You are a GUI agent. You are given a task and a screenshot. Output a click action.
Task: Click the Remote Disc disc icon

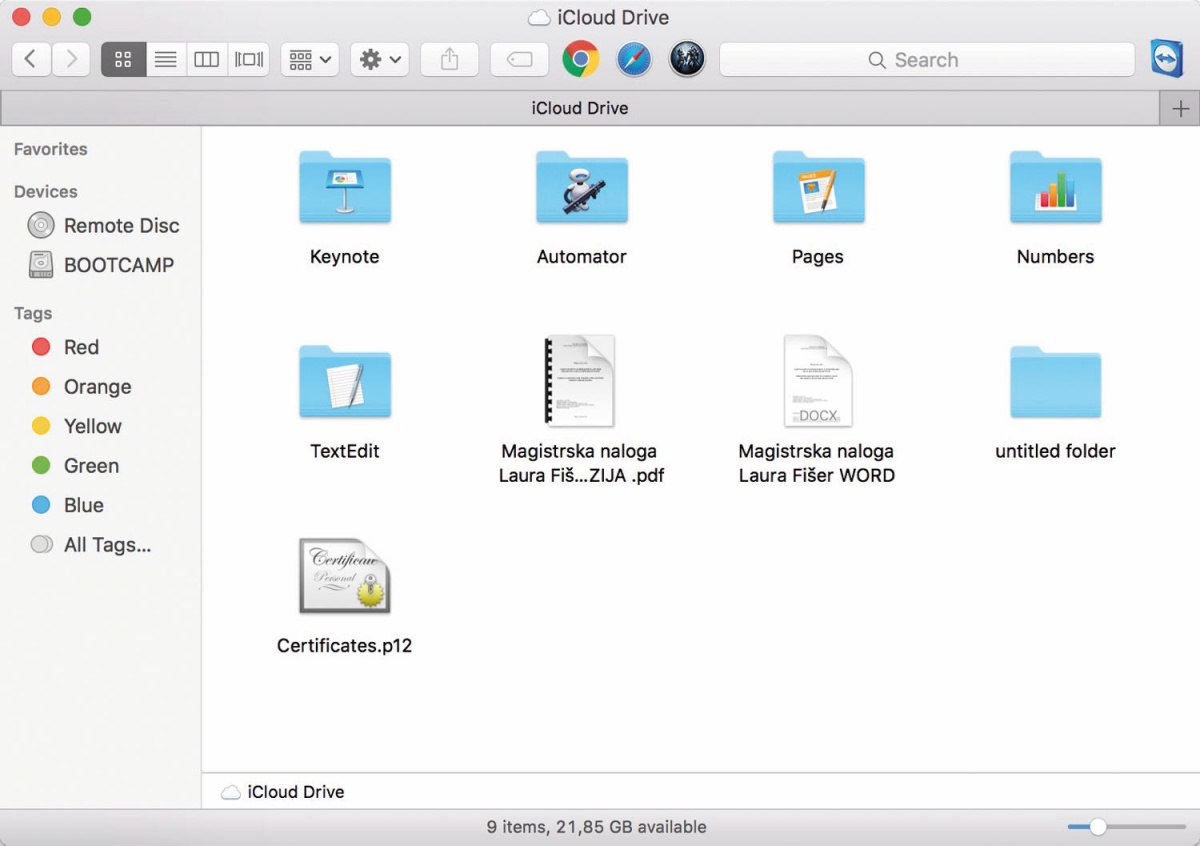(41, 225)
